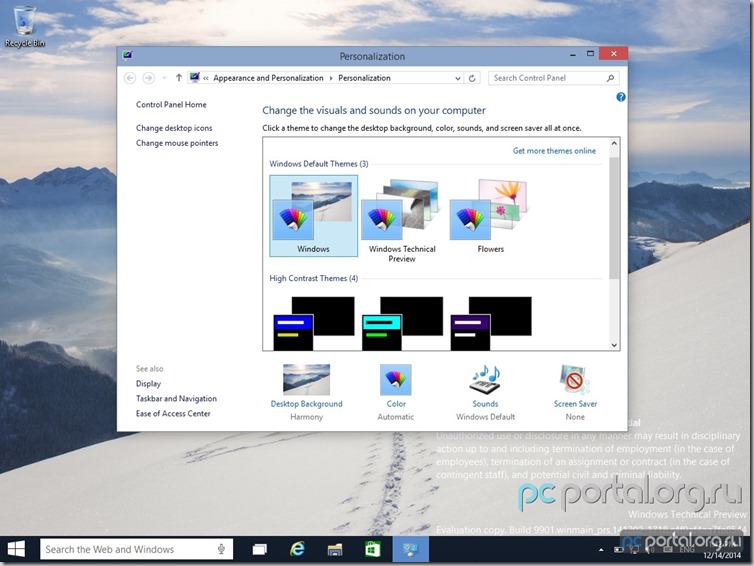Open Desktop Background settings icon
This screenshot has width=754, height=566.
click(306, 379)
